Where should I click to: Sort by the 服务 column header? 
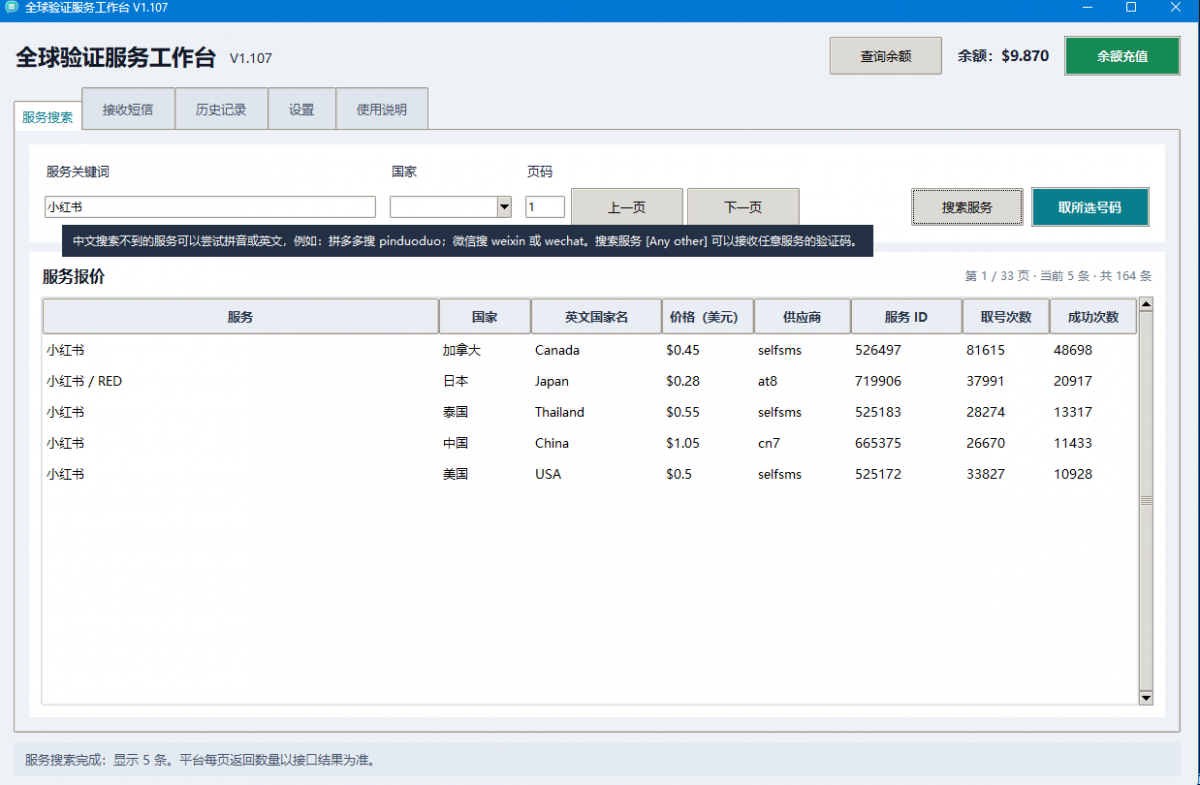(x=240, y=317)
